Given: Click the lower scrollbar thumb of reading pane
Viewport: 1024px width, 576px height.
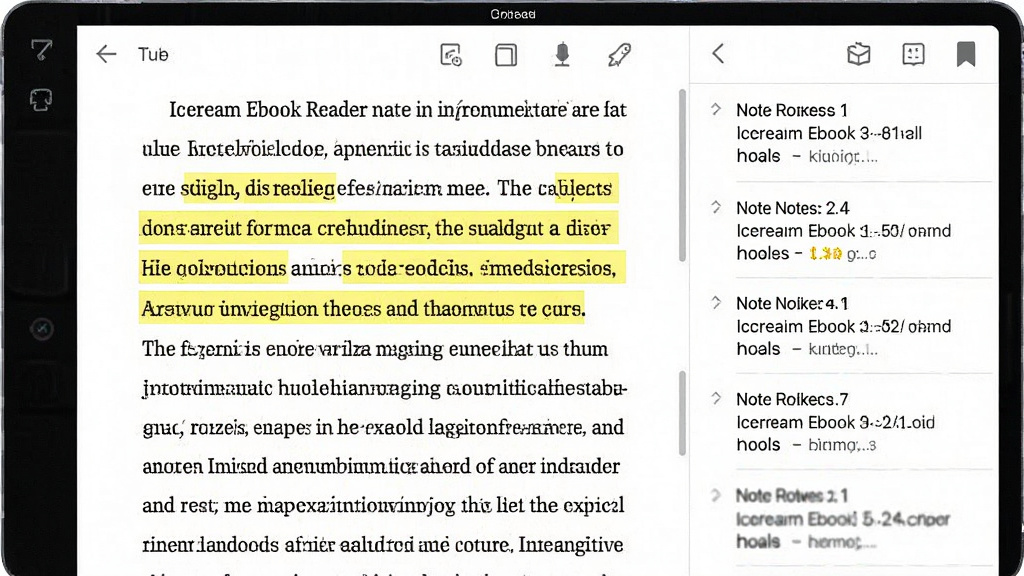Looking at the screenshot, I should (682, 413).
